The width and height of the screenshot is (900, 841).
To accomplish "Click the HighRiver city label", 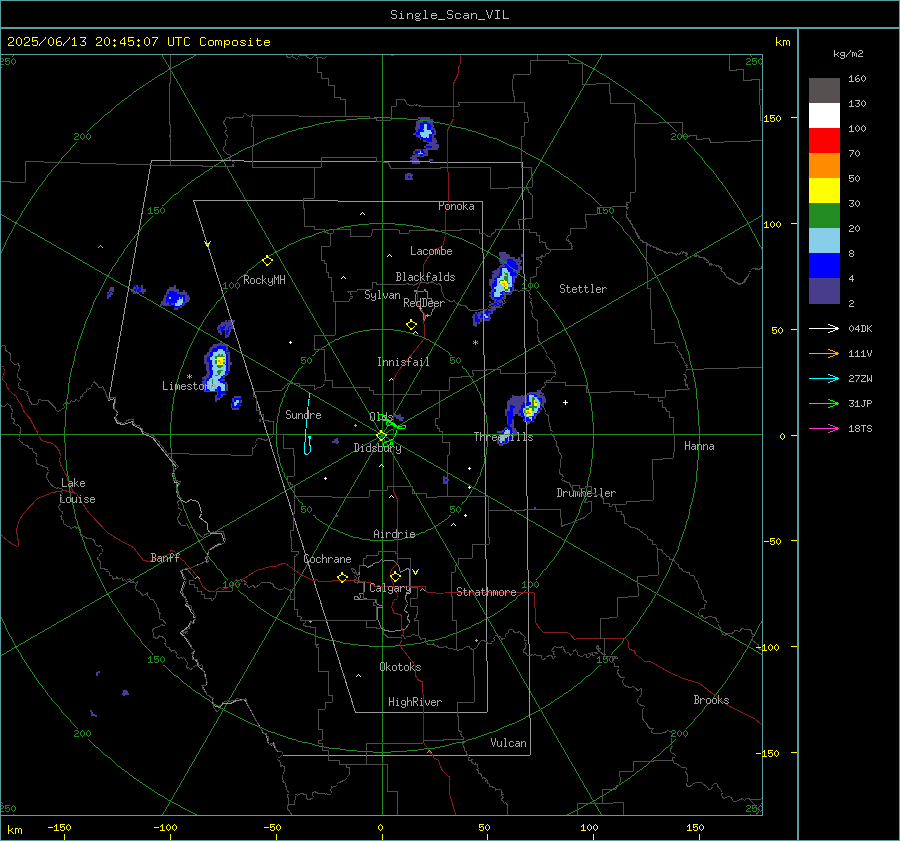I will 415,702.
